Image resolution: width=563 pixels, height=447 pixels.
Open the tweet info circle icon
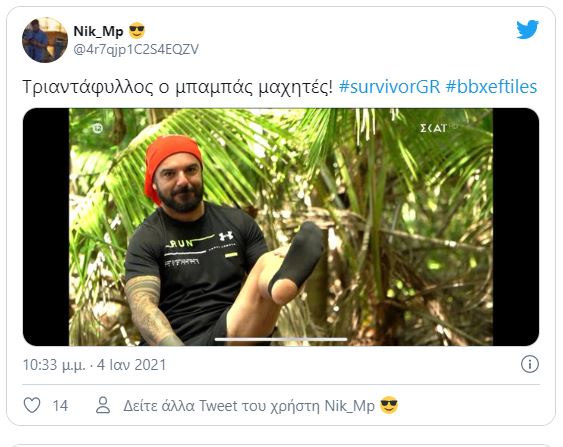[x=530, y=364]
